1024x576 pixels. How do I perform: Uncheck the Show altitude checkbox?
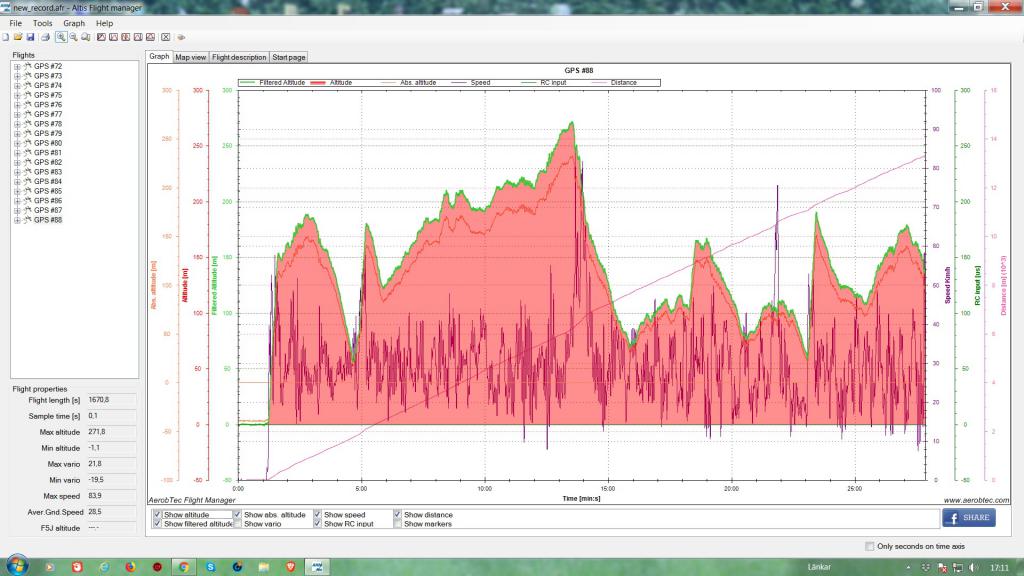pyautogui.click(x=157, y=515)
